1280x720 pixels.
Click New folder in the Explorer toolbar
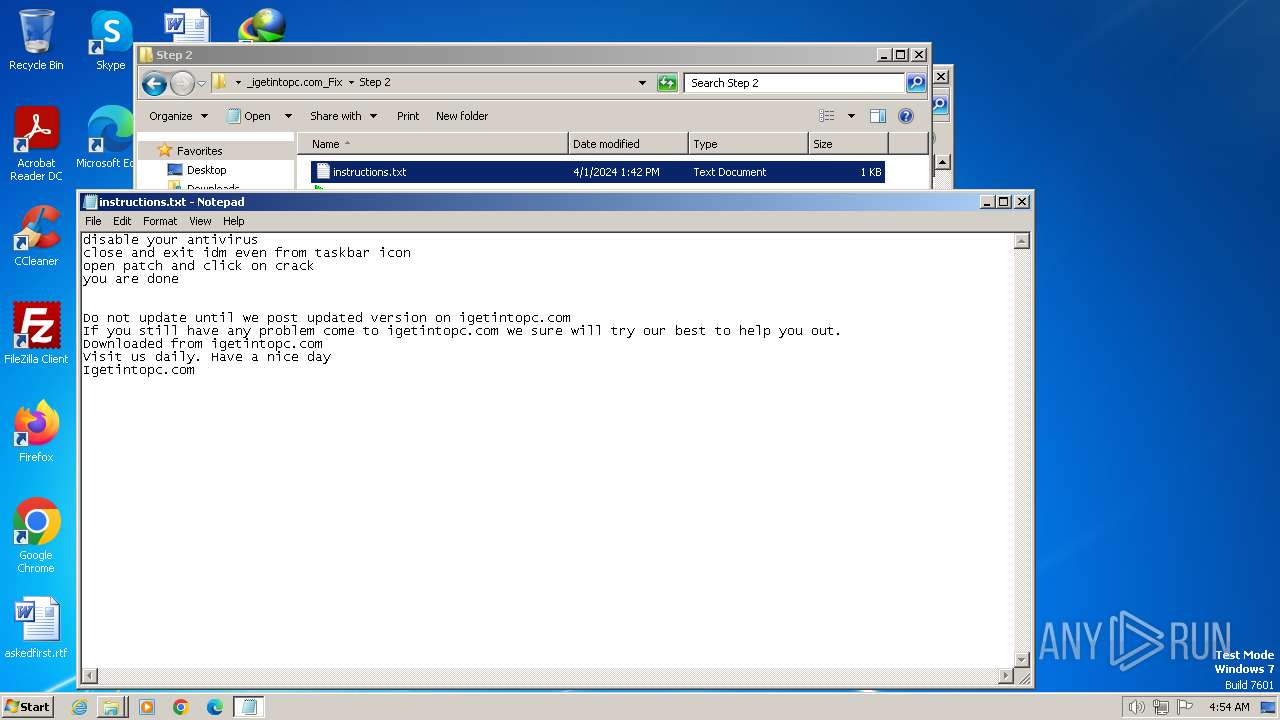point(462,116)
